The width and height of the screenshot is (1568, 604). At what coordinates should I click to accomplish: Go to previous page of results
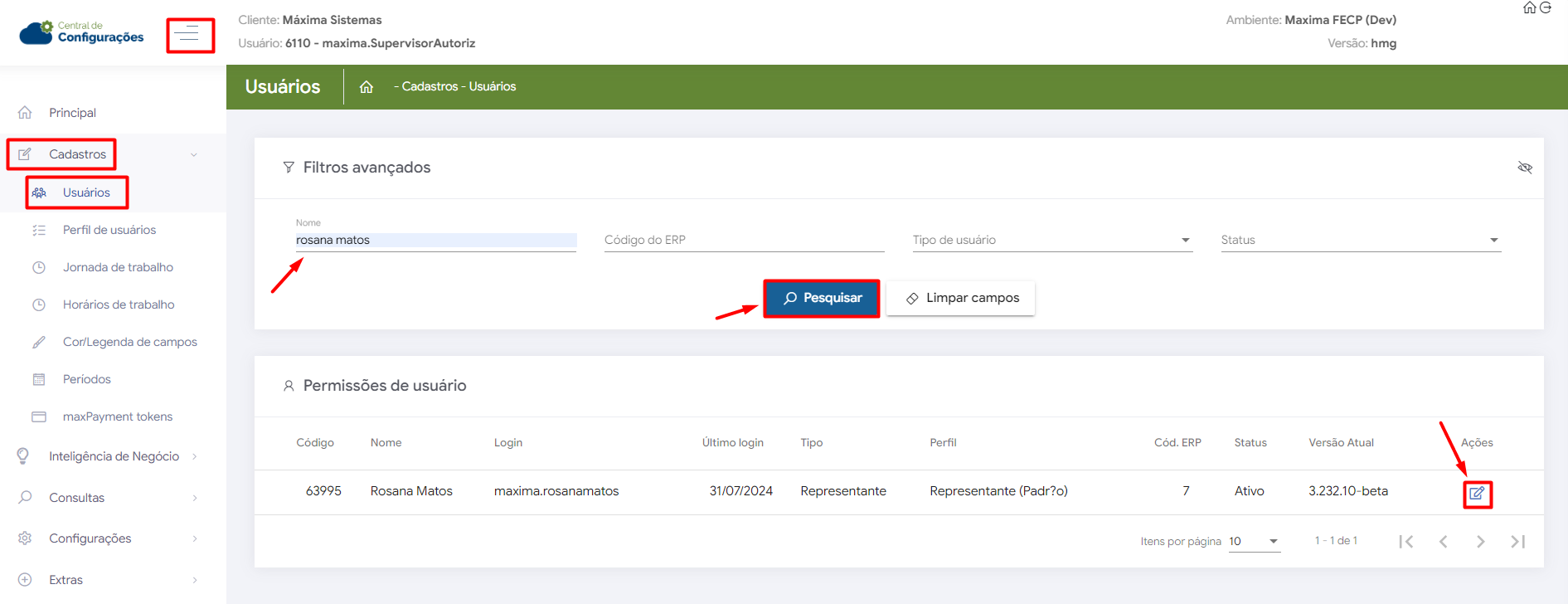coord(1443,542)
